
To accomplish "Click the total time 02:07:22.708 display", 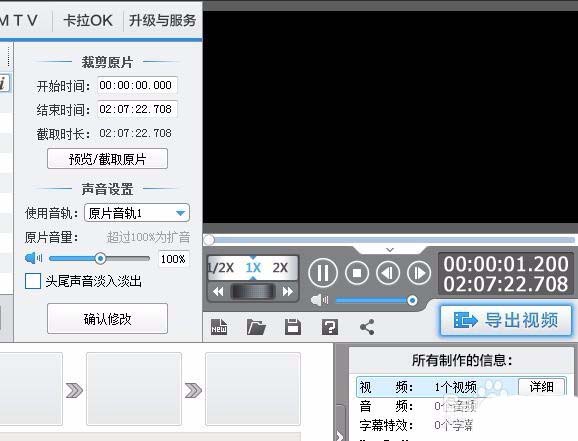I will tap(506, 284).
